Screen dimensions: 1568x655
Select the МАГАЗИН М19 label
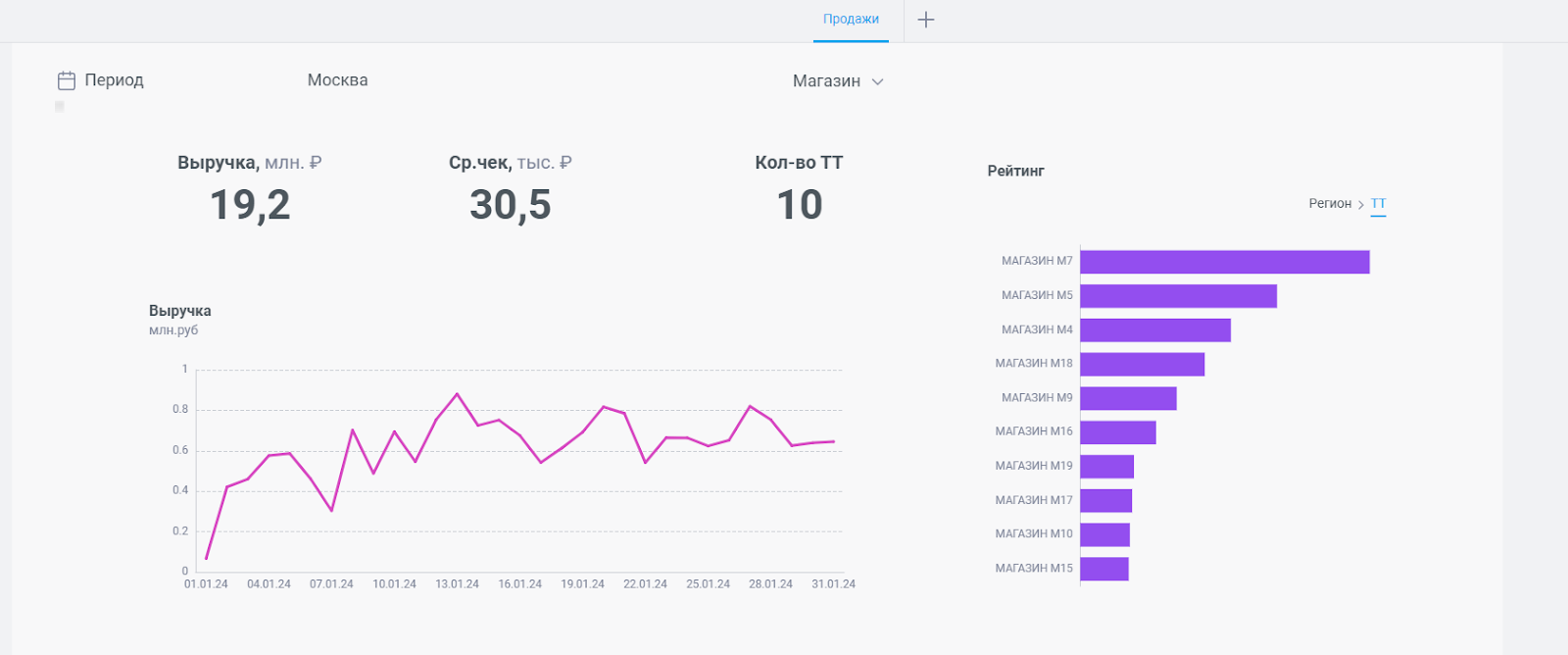[x=1034, y=466]
